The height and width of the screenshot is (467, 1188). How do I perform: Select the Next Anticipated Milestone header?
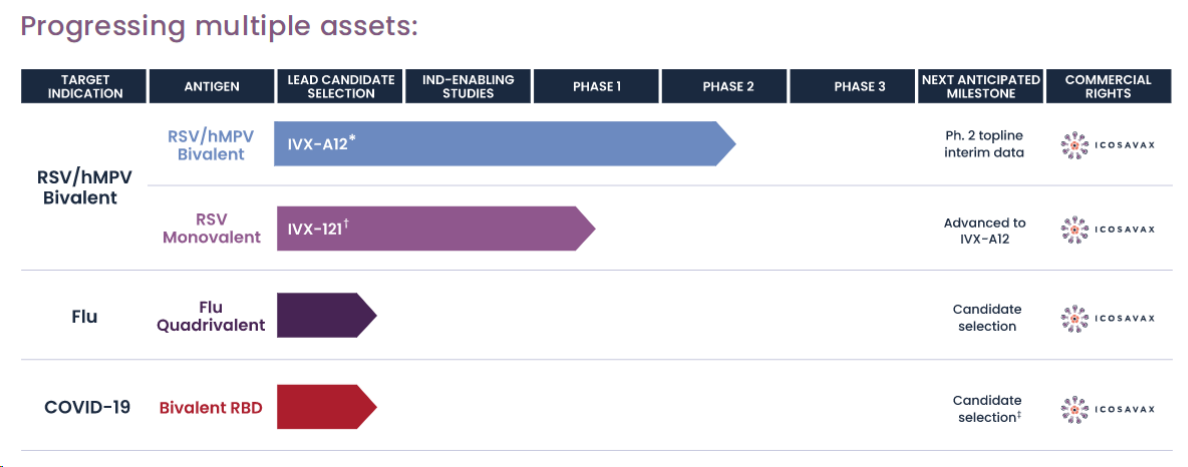click(x=981, y=87)
